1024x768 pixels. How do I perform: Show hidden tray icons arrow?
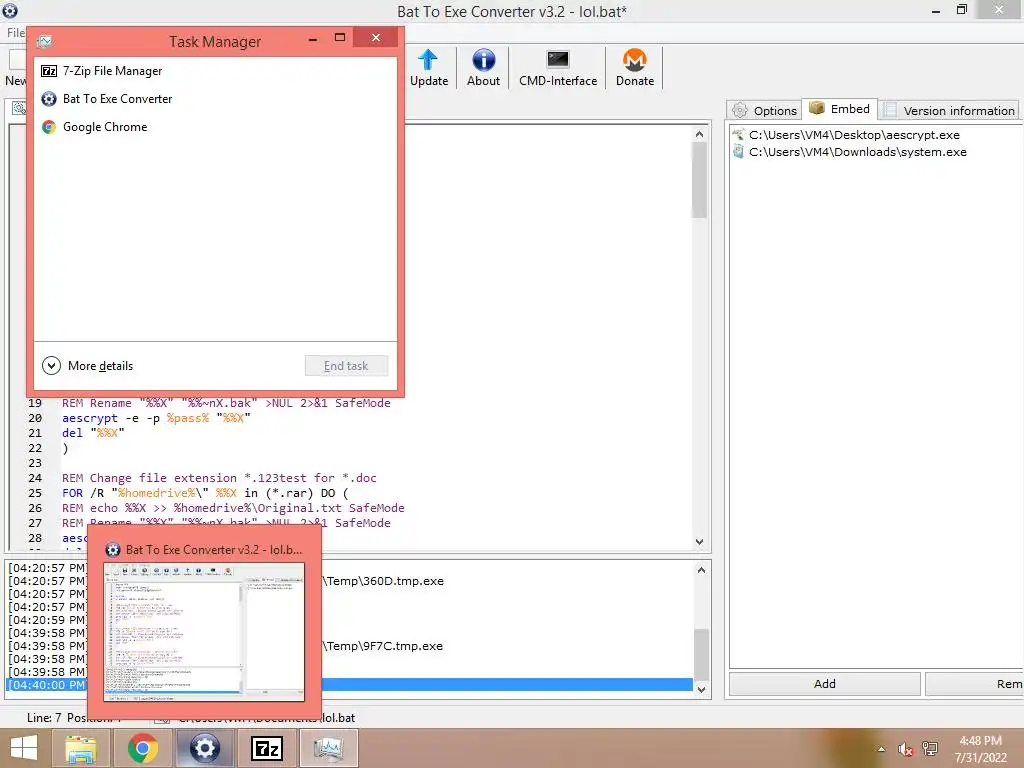pyautogui.click(x=882, y=749)
